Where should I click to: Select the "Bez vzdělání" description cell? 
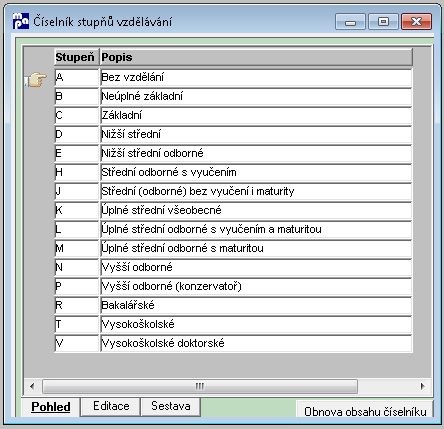(256, 78)
